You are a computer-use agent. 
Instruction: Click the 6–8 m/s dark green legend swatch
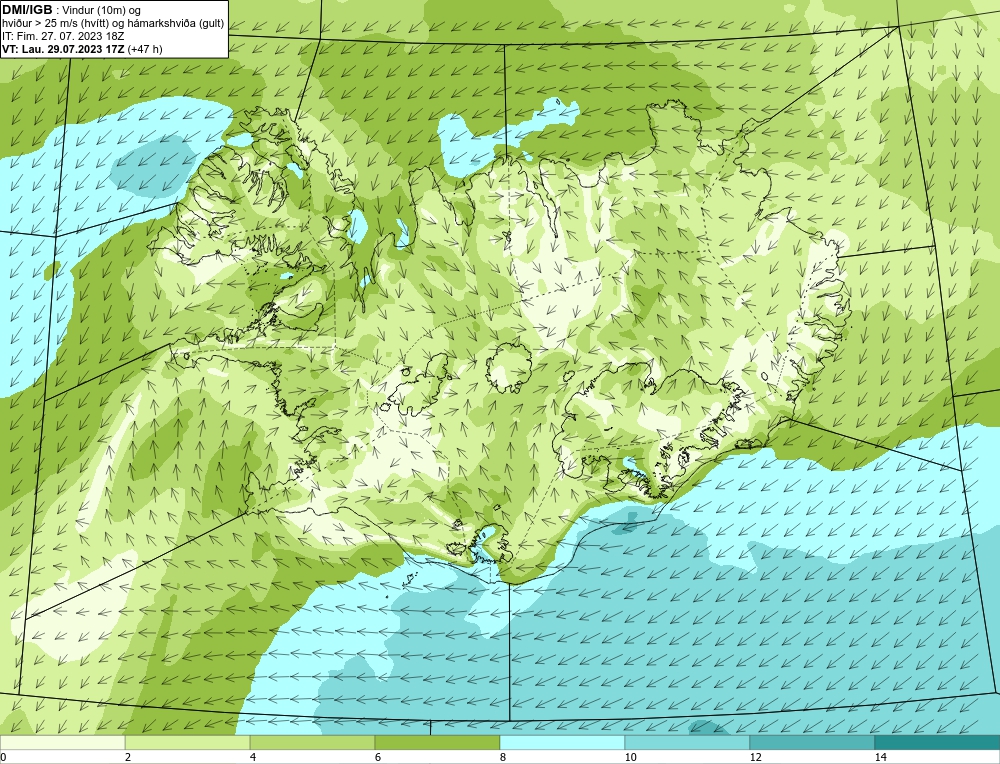pos(438,742)
